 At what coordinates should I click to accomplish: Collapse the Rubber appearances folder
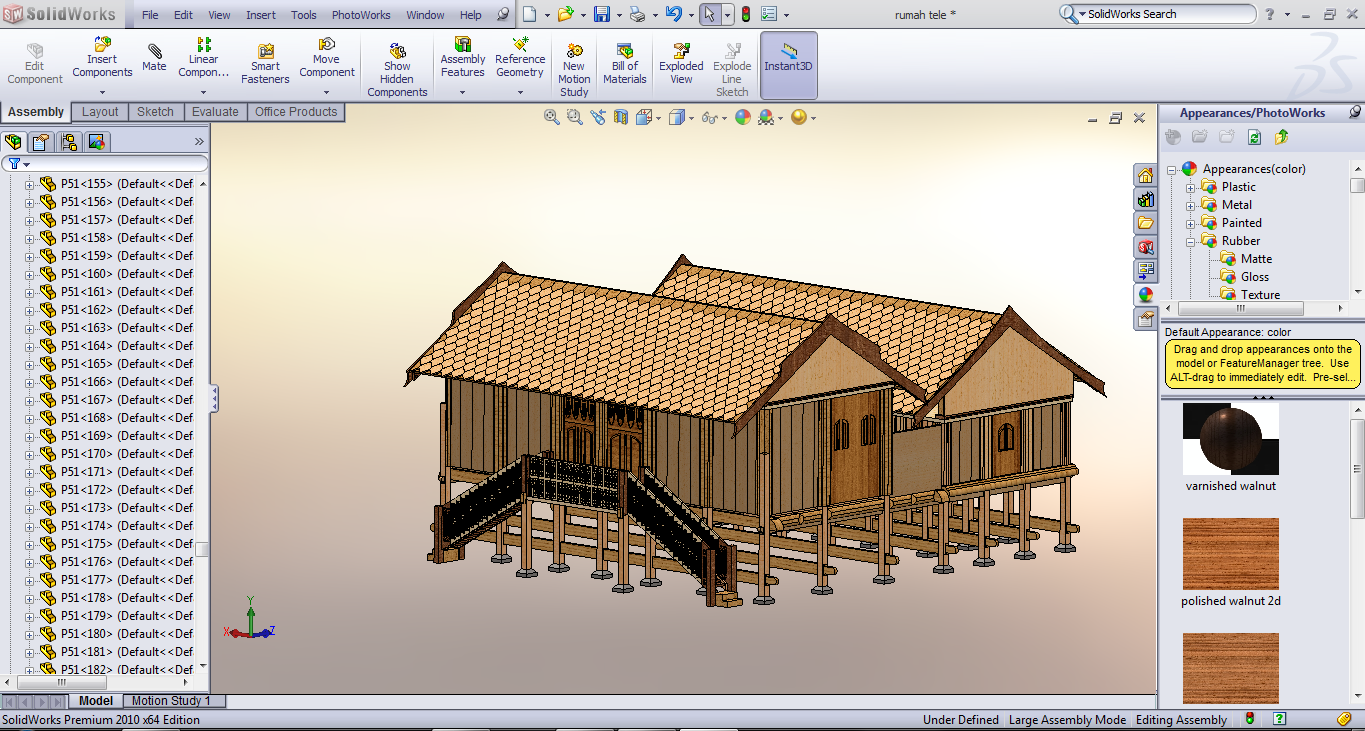1190,241
